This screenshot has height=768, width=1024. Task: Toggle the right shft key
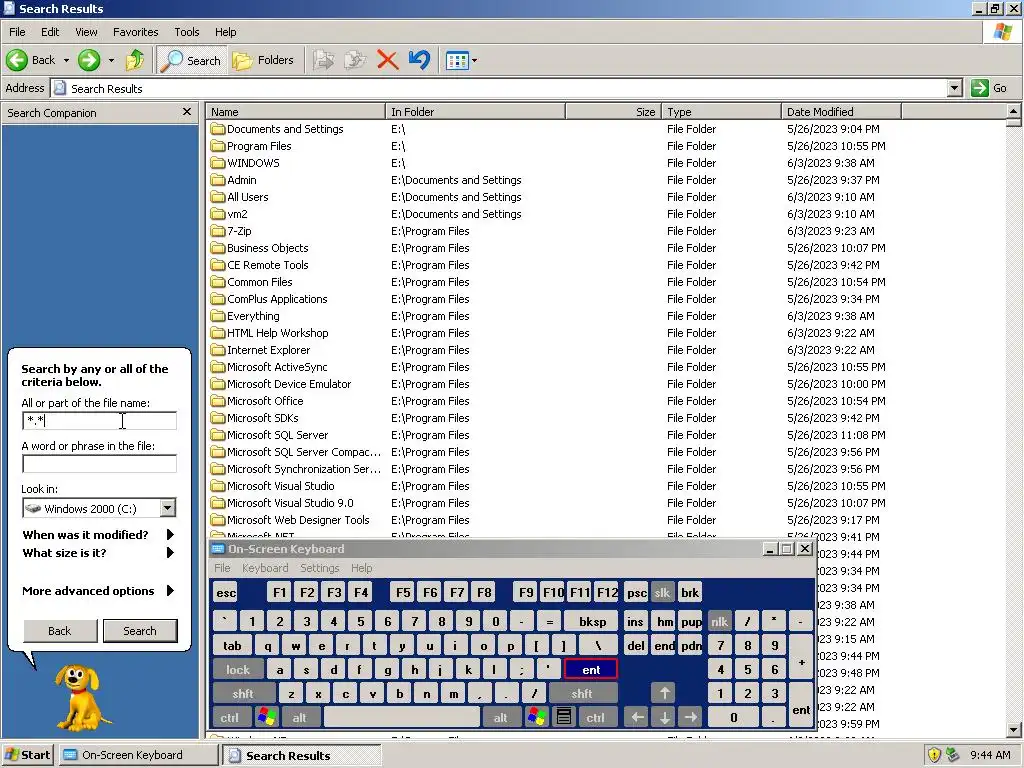tap(582, 694)
